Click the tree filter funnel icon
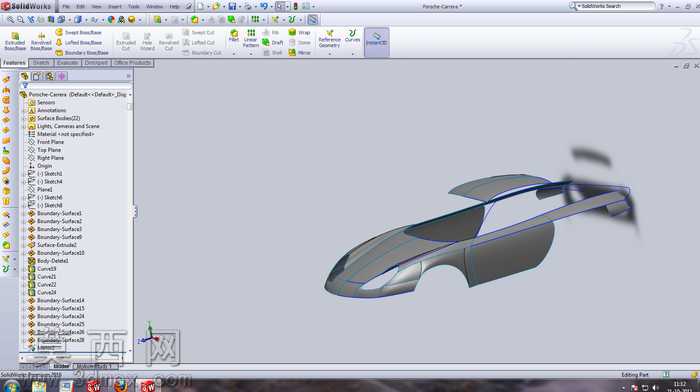Viewport: 700px width, 392px height. click(x=25, y=85)
